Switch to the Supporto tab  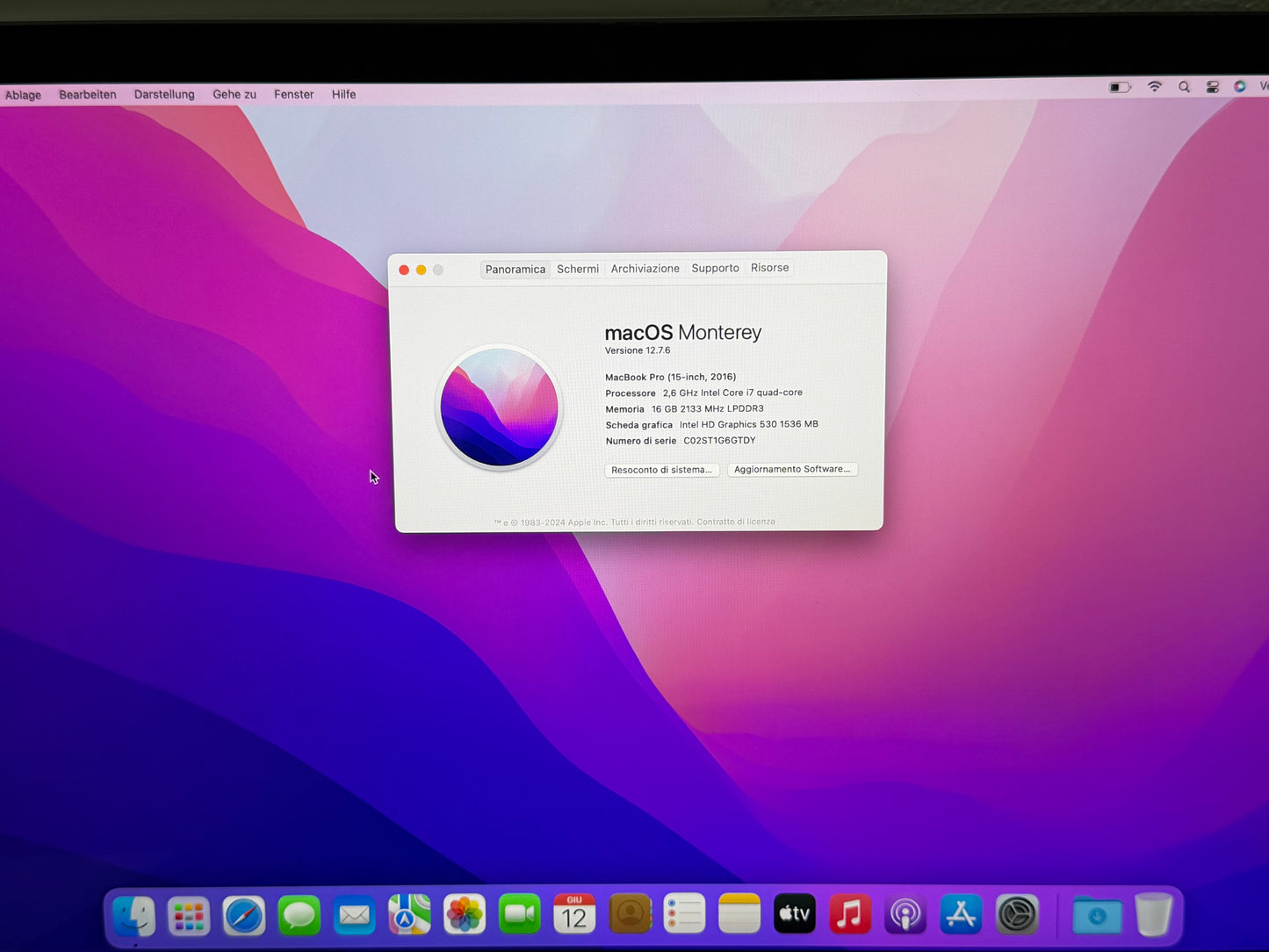pos(716,268)
